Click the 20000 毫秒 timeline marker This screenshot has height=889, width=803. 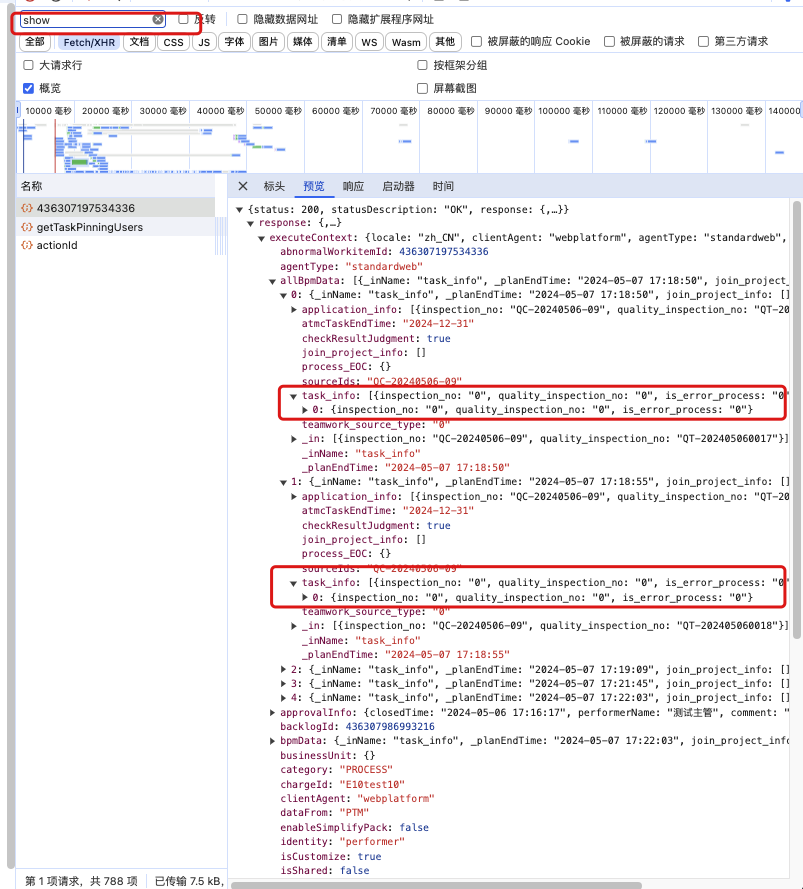[x=105, y=111]
